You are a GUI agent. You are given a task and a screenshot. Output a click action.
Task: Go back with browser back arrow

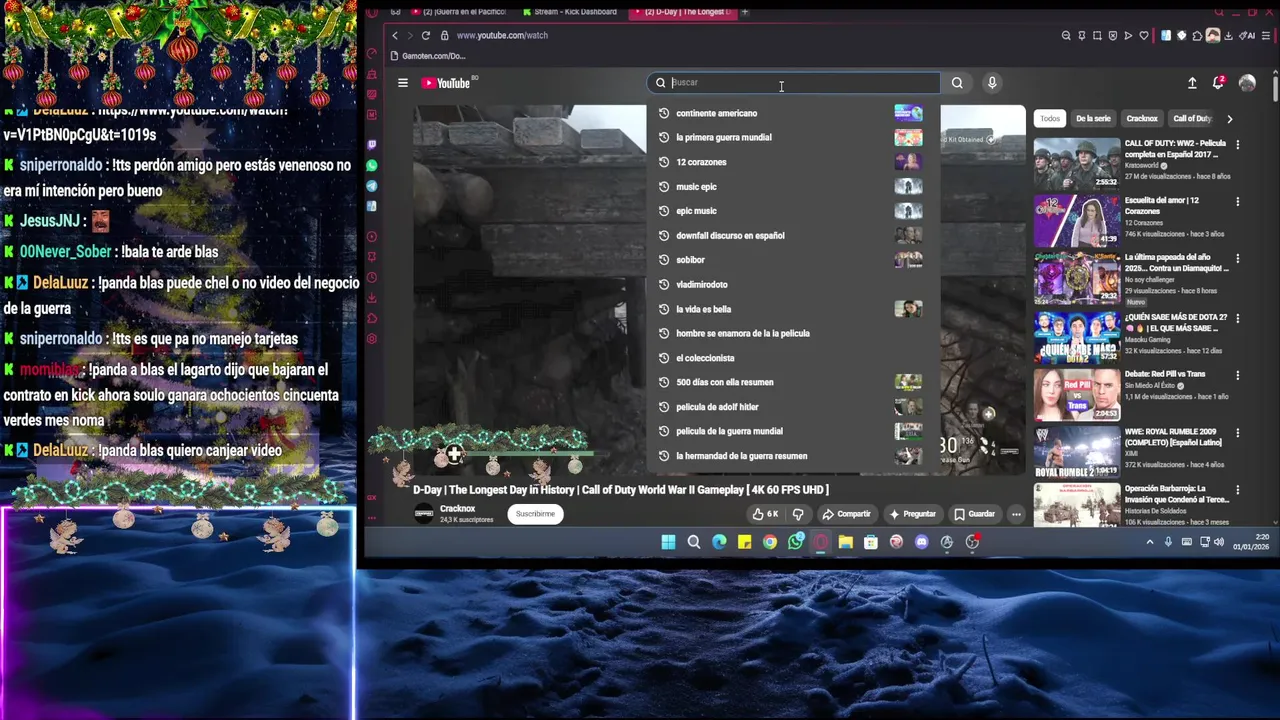pos(395,35)
